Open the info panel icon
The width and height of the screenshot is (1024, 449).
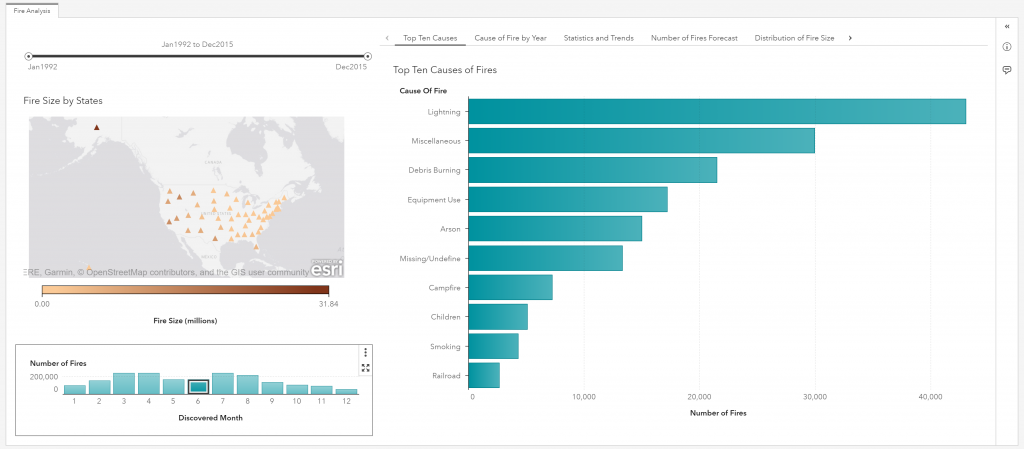point(1007,47)
